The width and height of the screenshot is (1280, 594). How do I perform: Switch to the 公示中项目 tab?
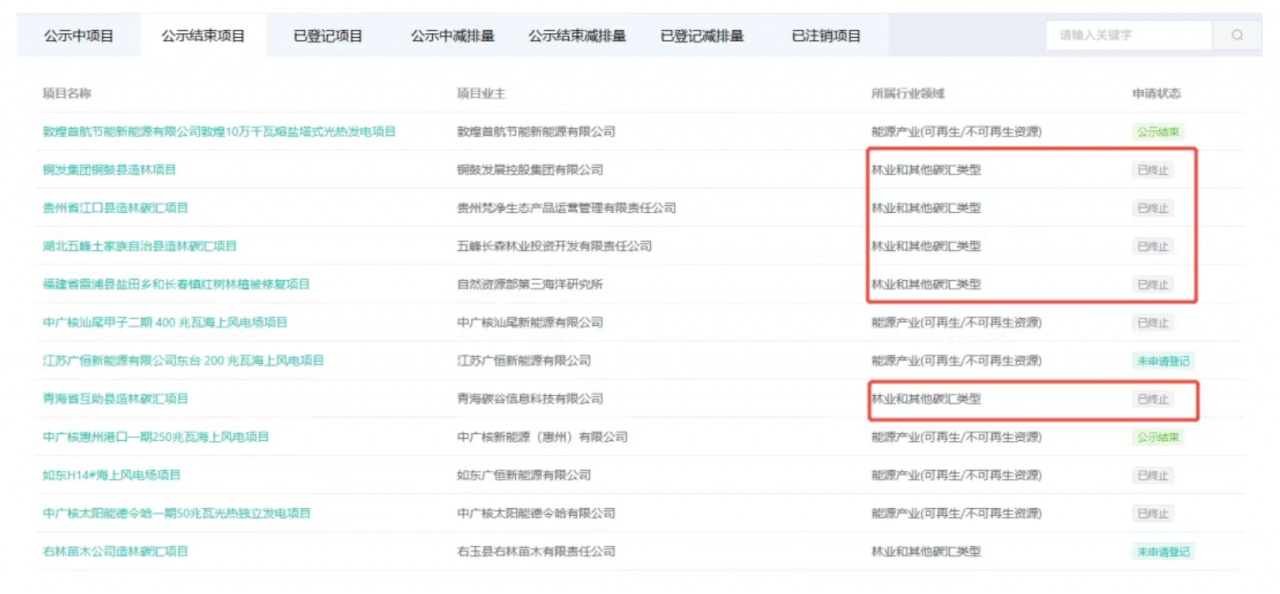click(x=79, y=36)
